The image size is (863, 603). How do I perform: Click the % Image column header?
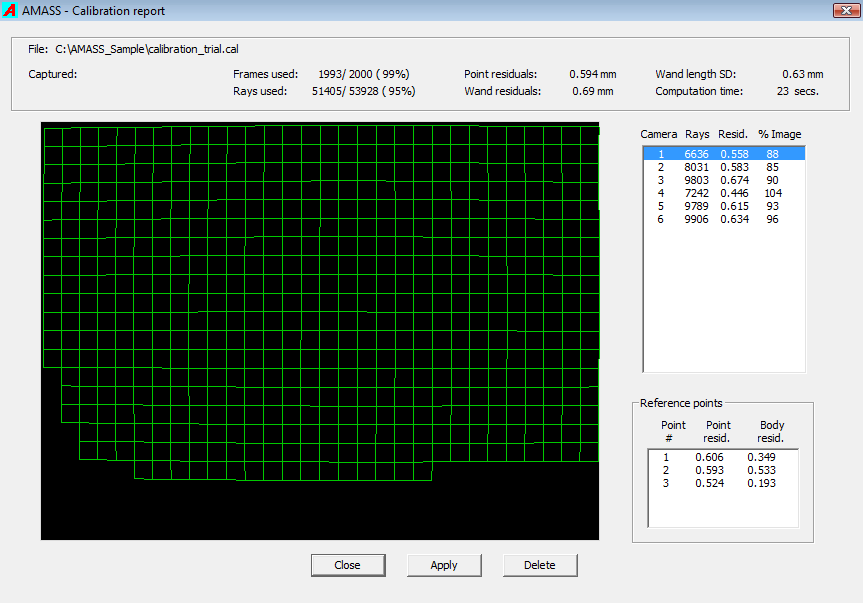(x=779, y=134)
